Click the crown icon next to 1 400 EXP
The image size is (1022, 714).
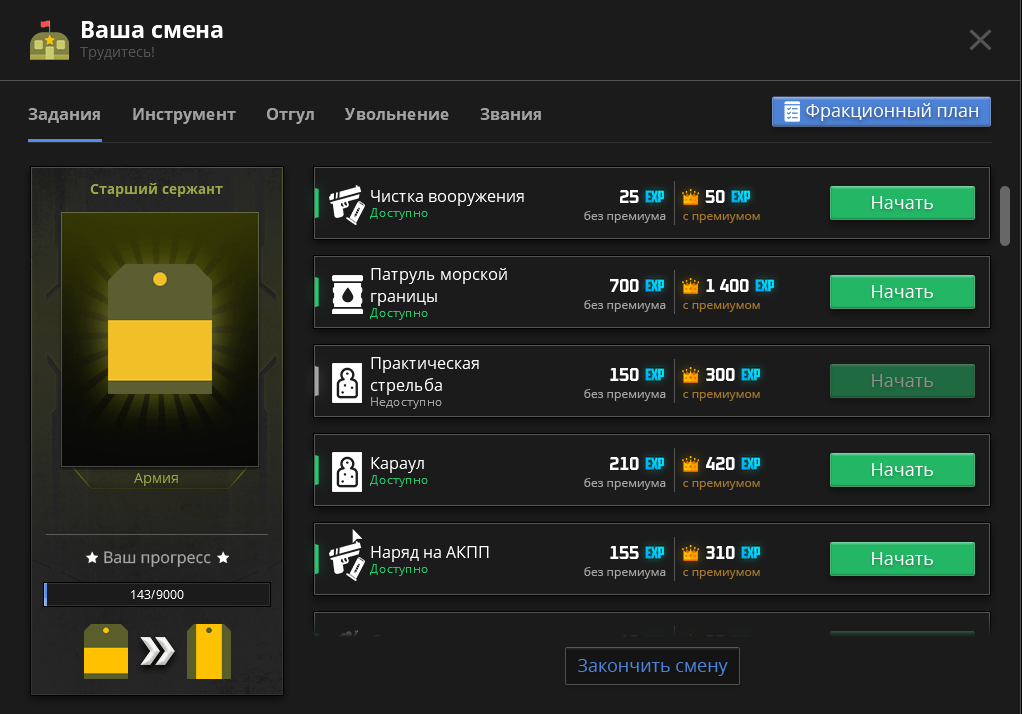(690, 286)
